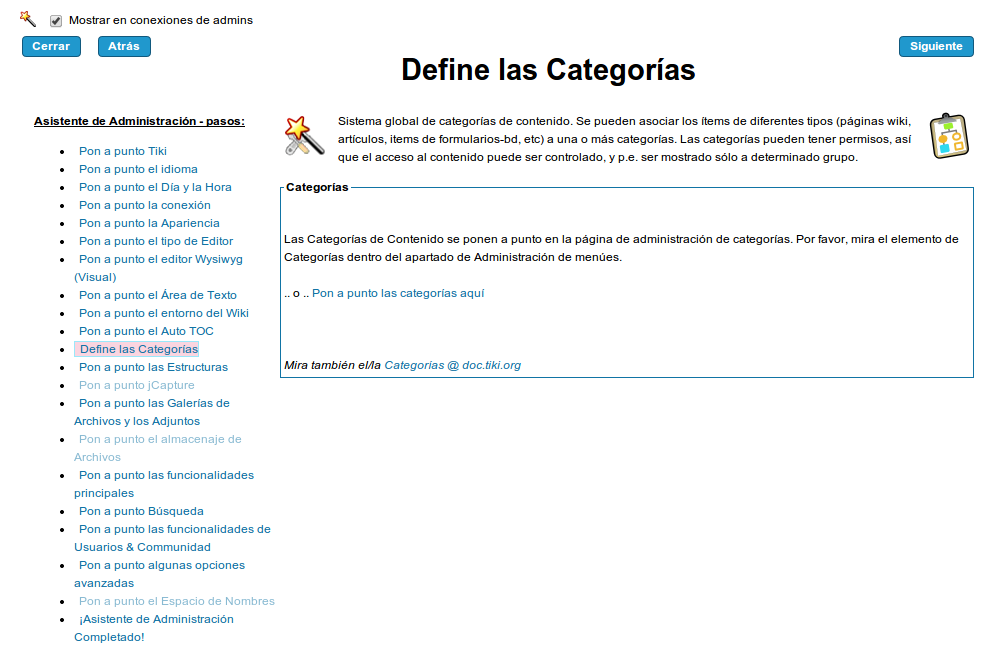Viewport: 1001px width, 669px height.
Task: Open 'Pon a punto el tipo de Editor'
Action: pos(156,241)
